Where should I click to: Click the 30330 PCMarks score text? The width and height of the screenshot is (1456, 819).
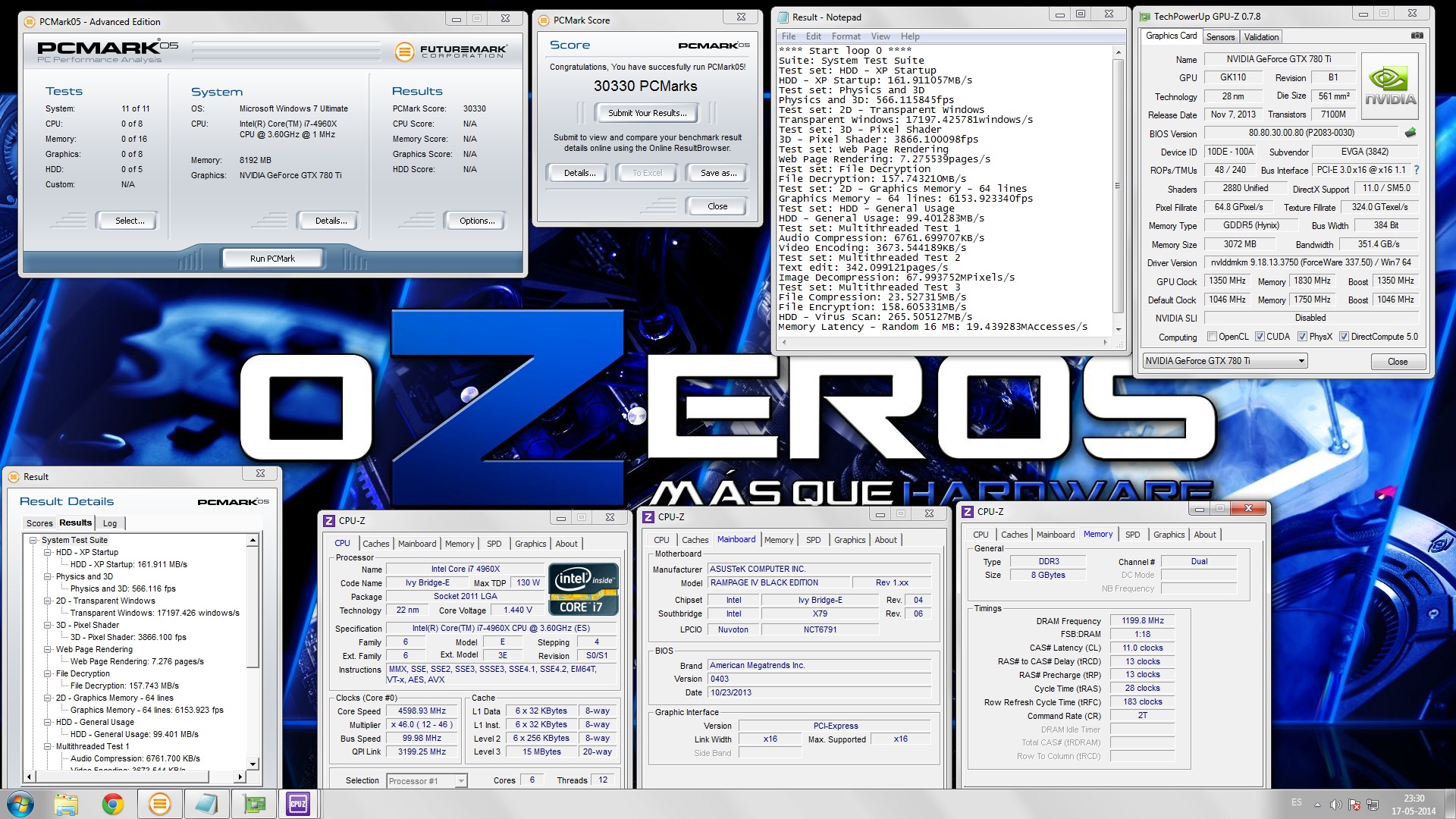(x=645, y=86)
